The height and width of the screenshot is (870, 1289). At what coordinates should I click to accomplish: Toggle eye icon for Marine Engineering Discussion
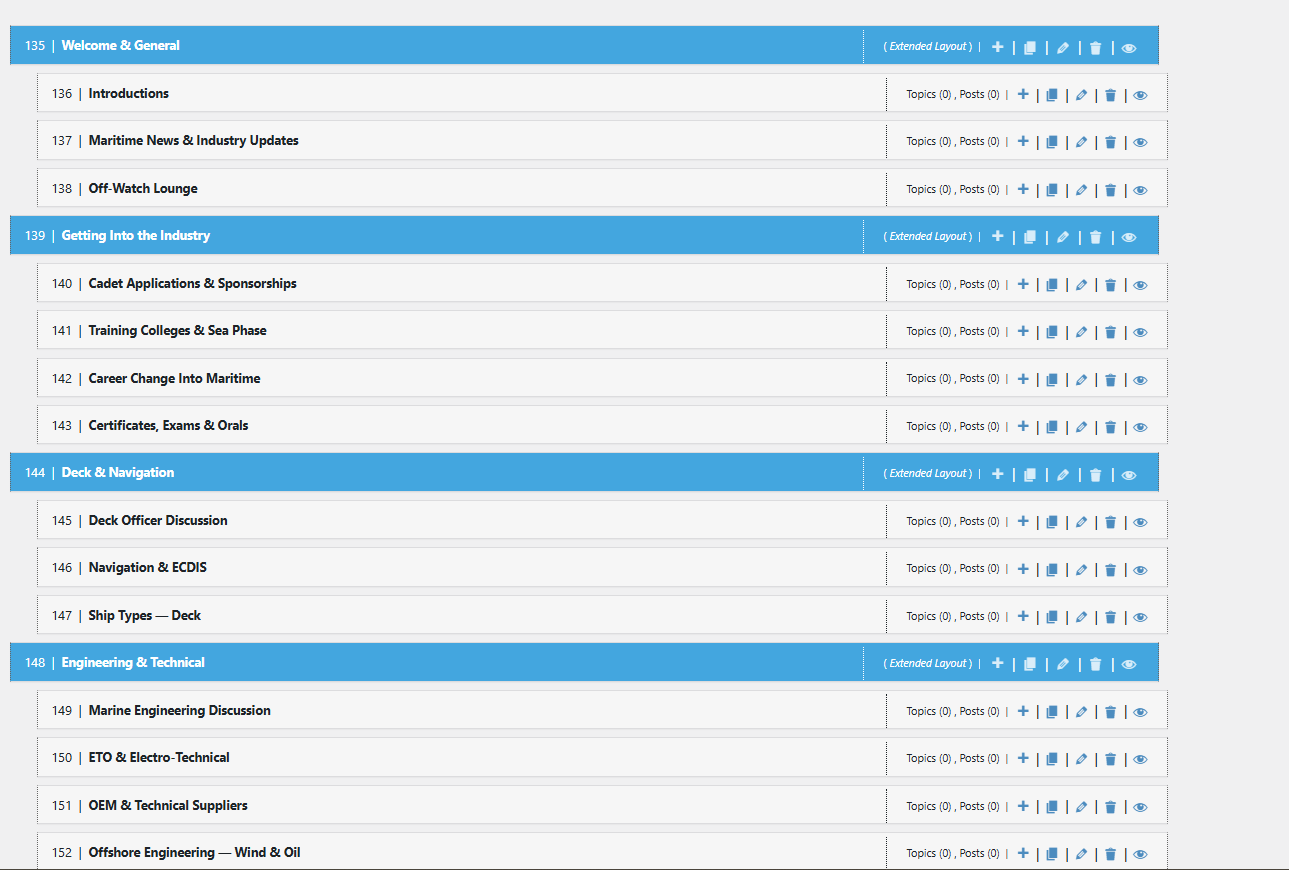click(1140, 712)
